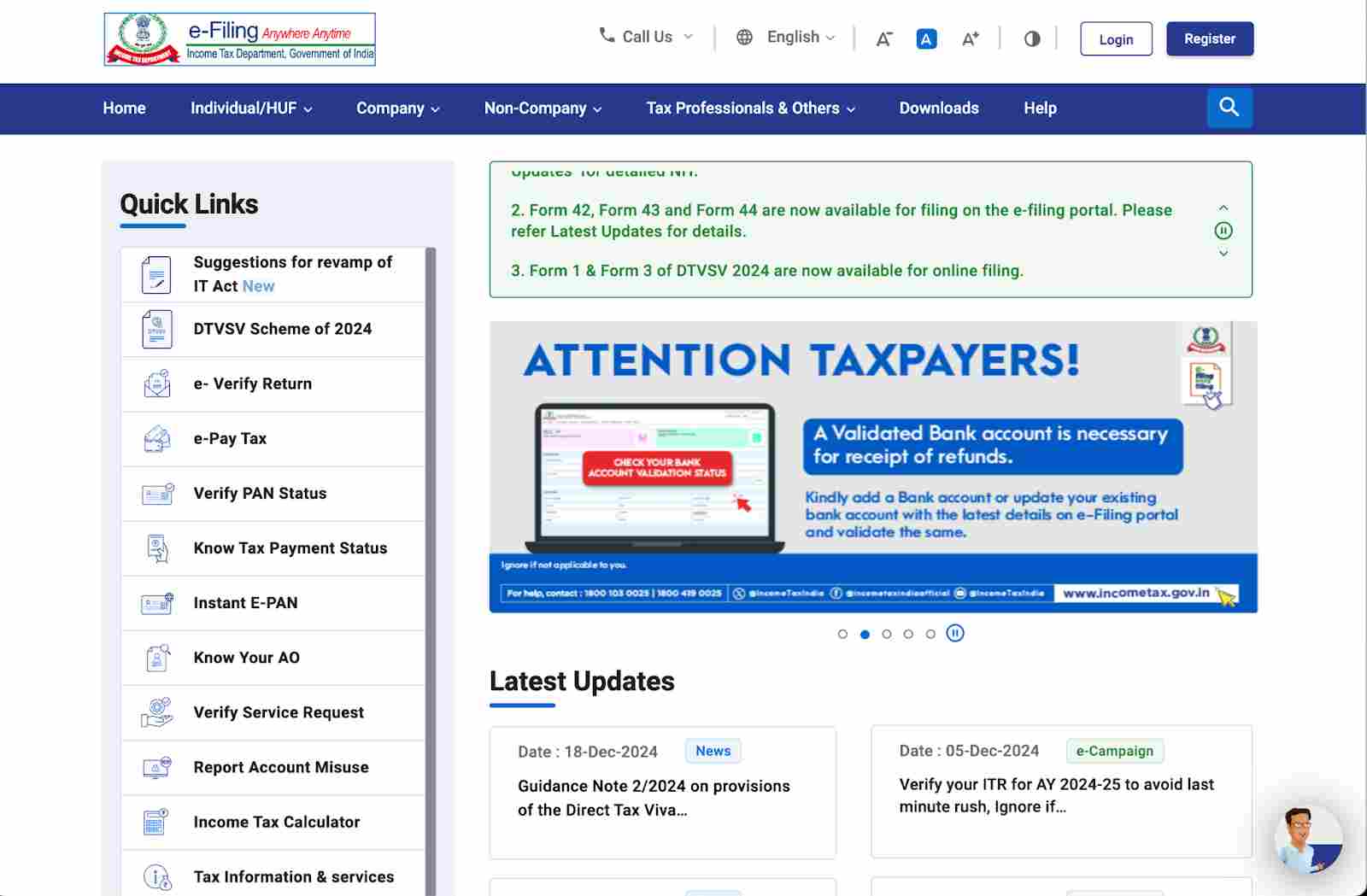1367x896 pixels.
Task: Expand the Call Us dropdown
Action: pos(647,37)
